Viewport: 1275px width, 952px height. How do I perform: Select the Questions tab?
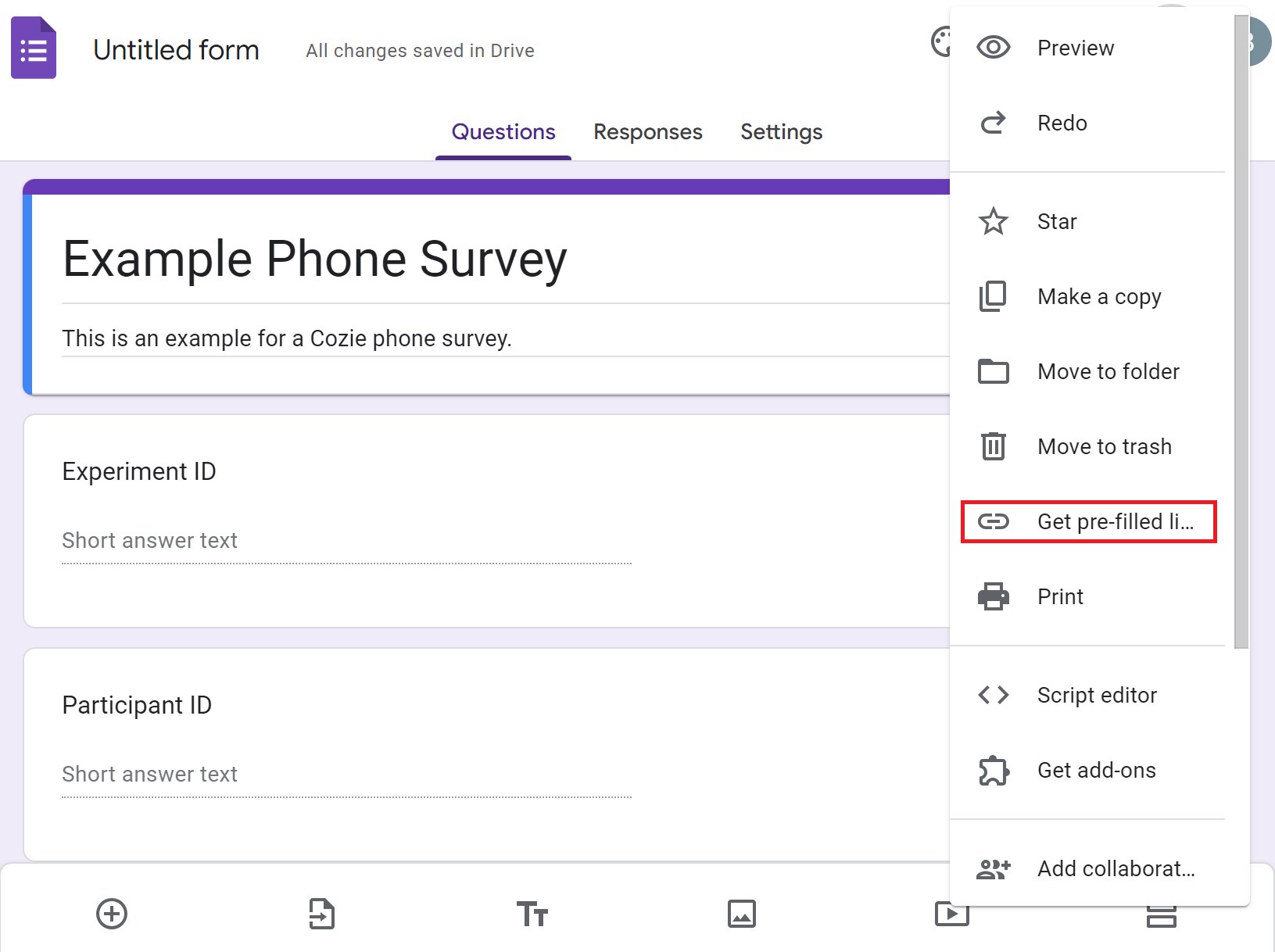click(503, 132)
